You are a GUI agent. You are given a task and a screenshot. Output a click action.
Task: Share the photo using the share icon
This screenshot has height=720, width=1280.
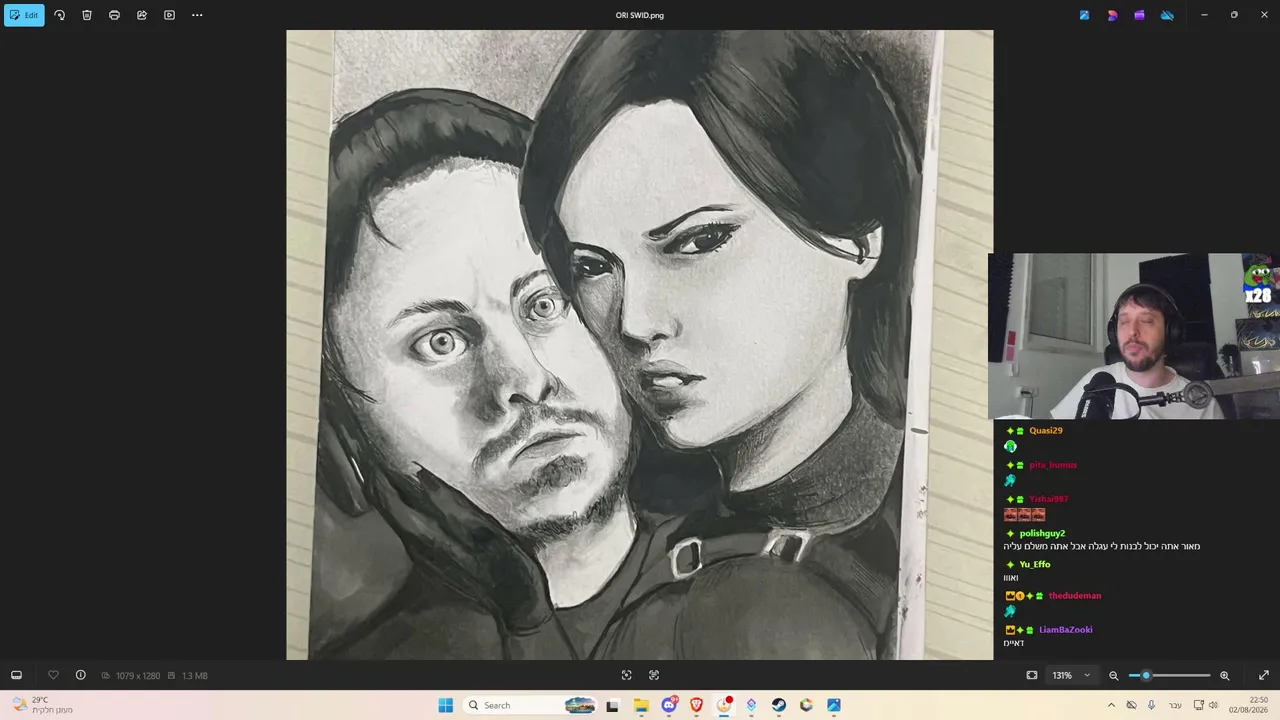(x=142, y=15)
